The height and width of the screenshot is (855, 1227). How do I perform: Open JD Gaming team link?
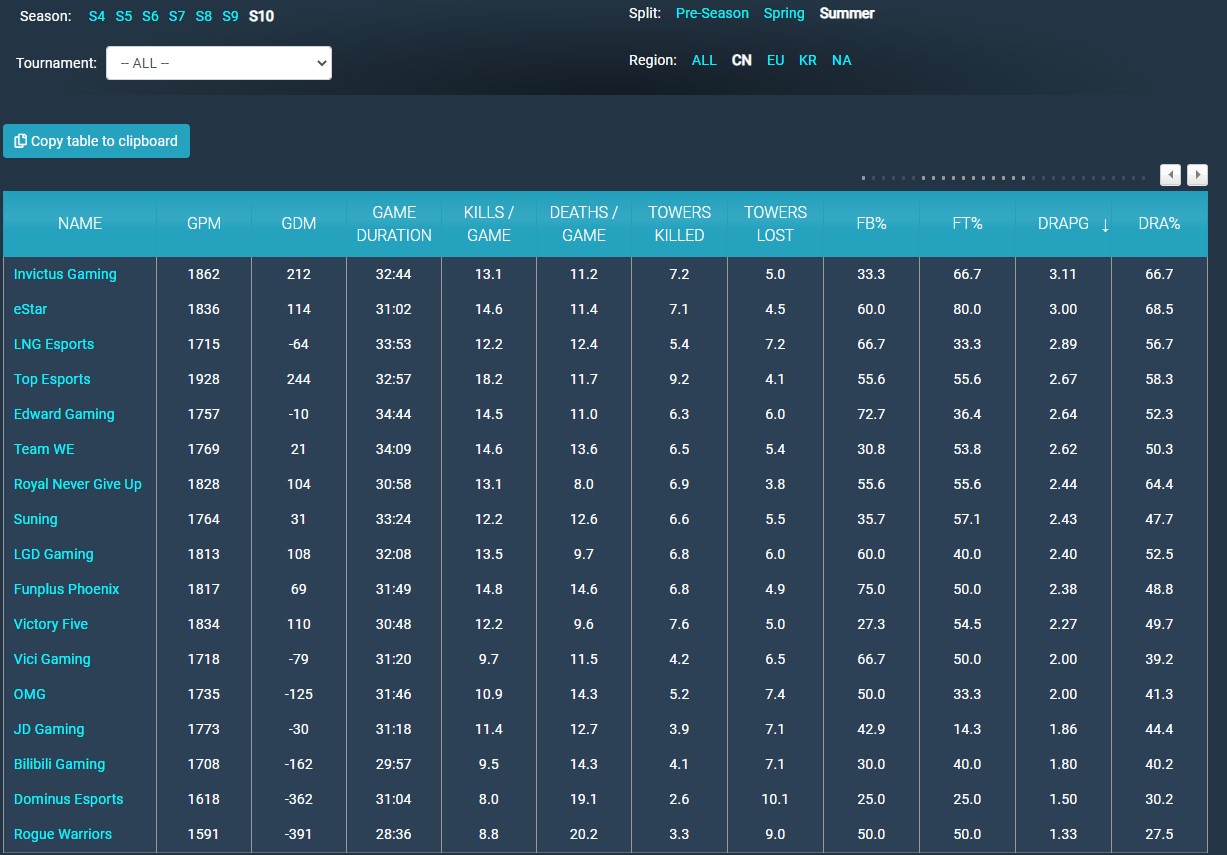point(49,729)
